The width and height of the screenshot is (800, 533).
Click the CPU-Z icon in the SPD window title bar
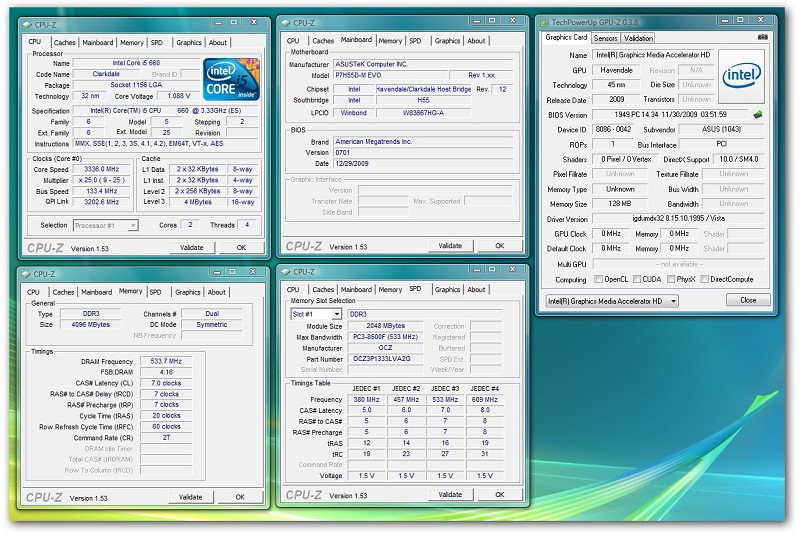pyautogui.click(x=286, y=272)
